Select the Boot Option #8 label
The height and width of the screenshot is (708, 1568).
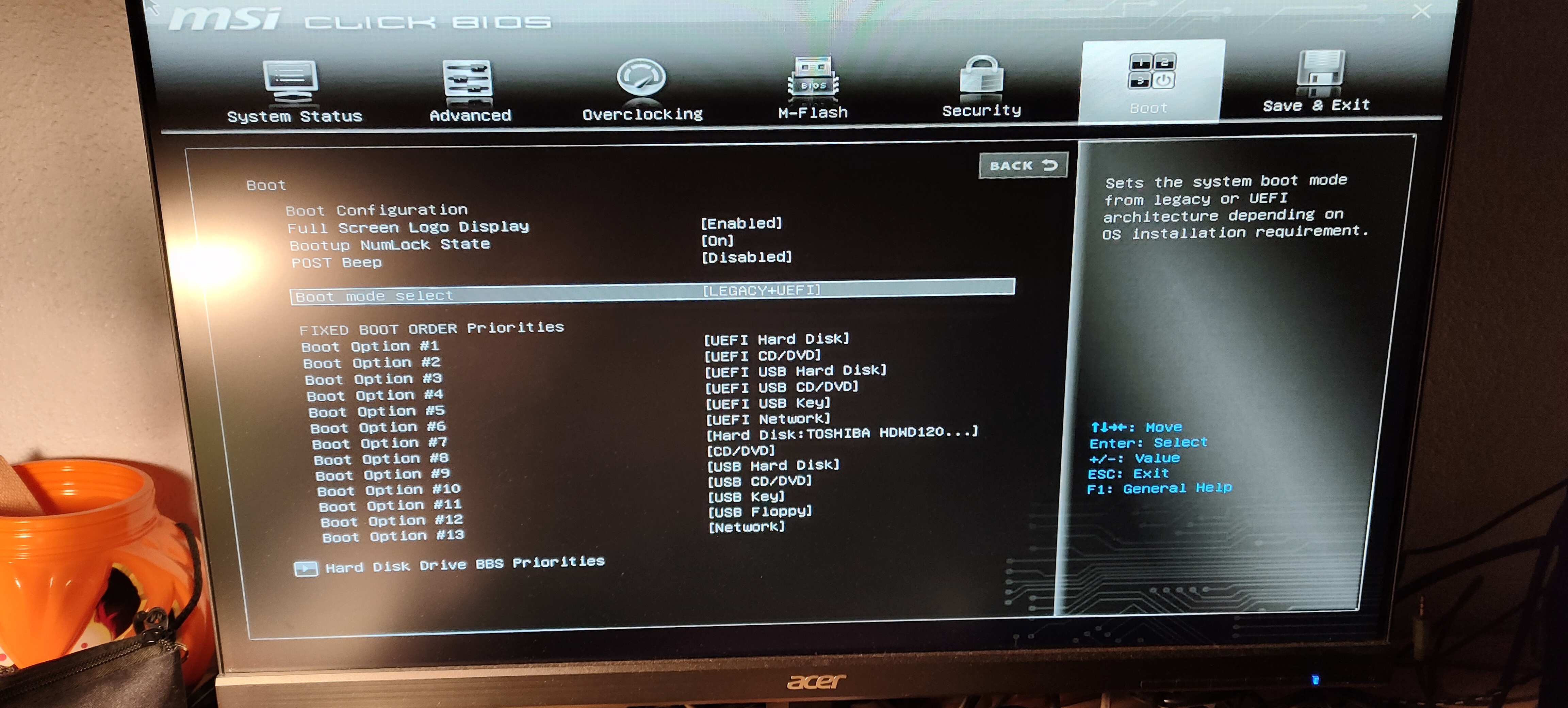(x=382, y=460)
